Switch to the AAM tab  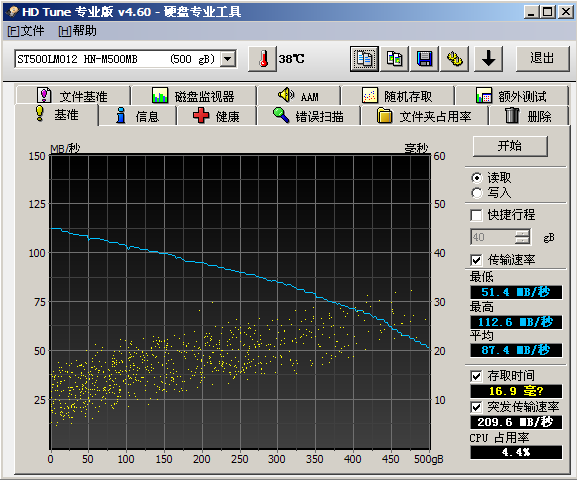tap(298, 96)
